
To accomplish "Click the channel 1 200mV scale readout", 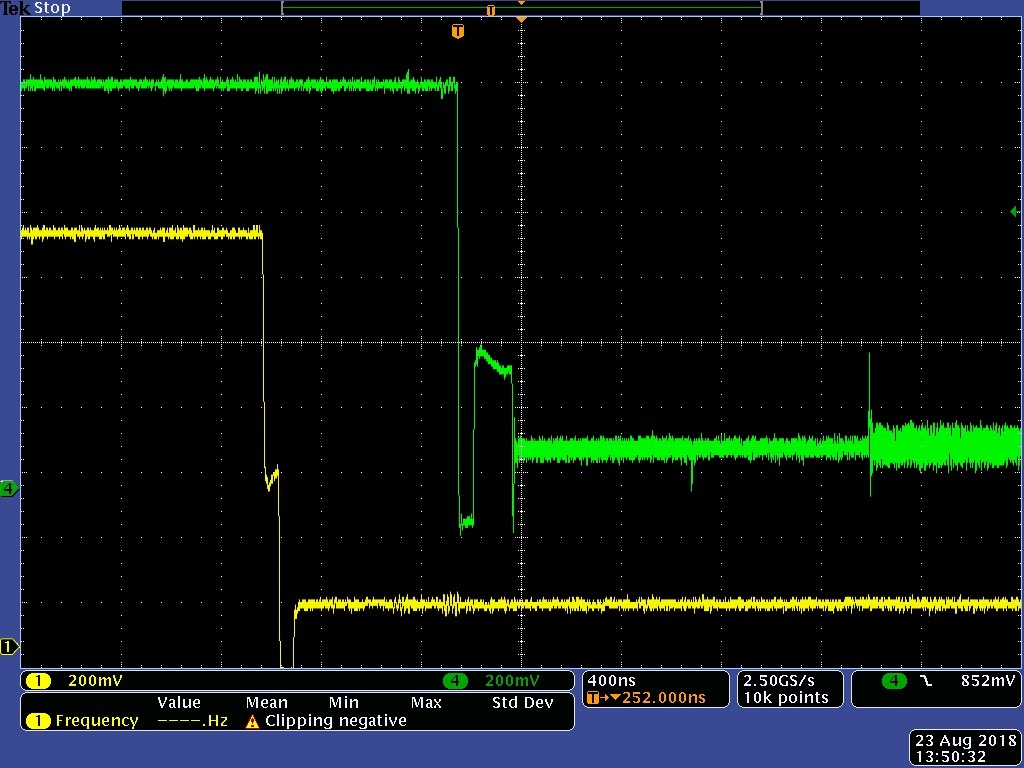I will tap(95, 681).
